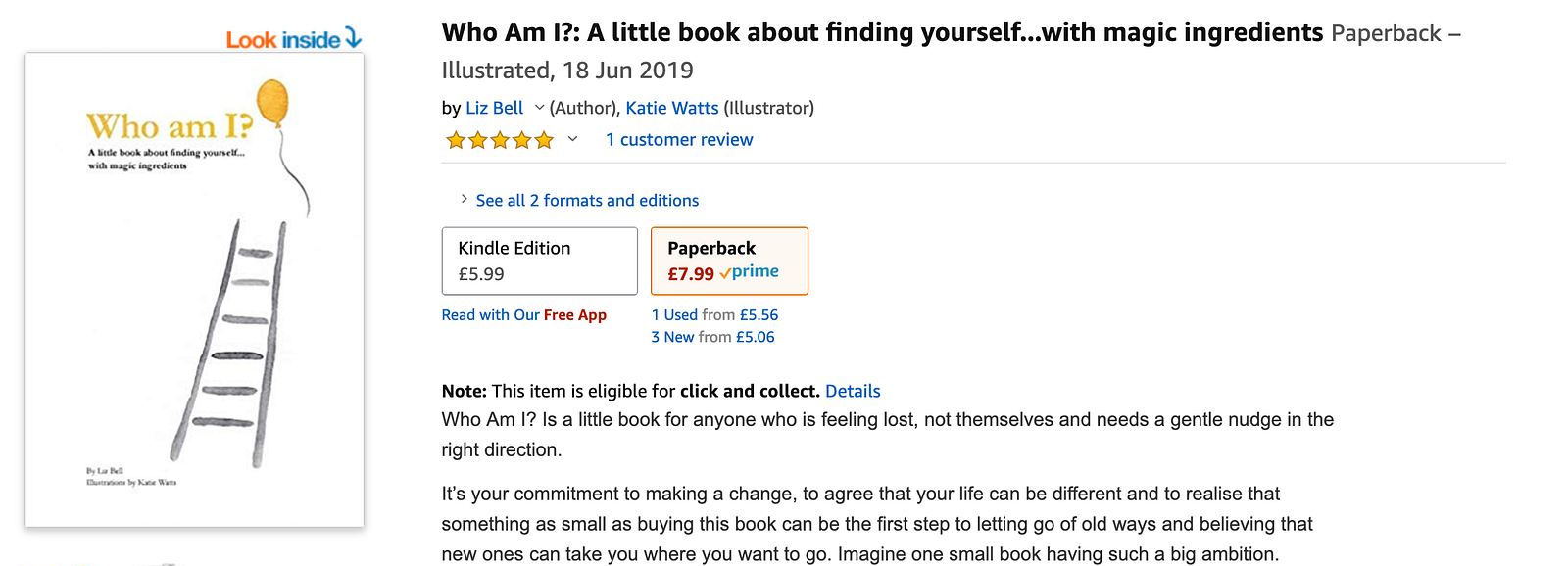Open the Read with Our Free App link
The image size is (1568, 566).
point(523,315)
